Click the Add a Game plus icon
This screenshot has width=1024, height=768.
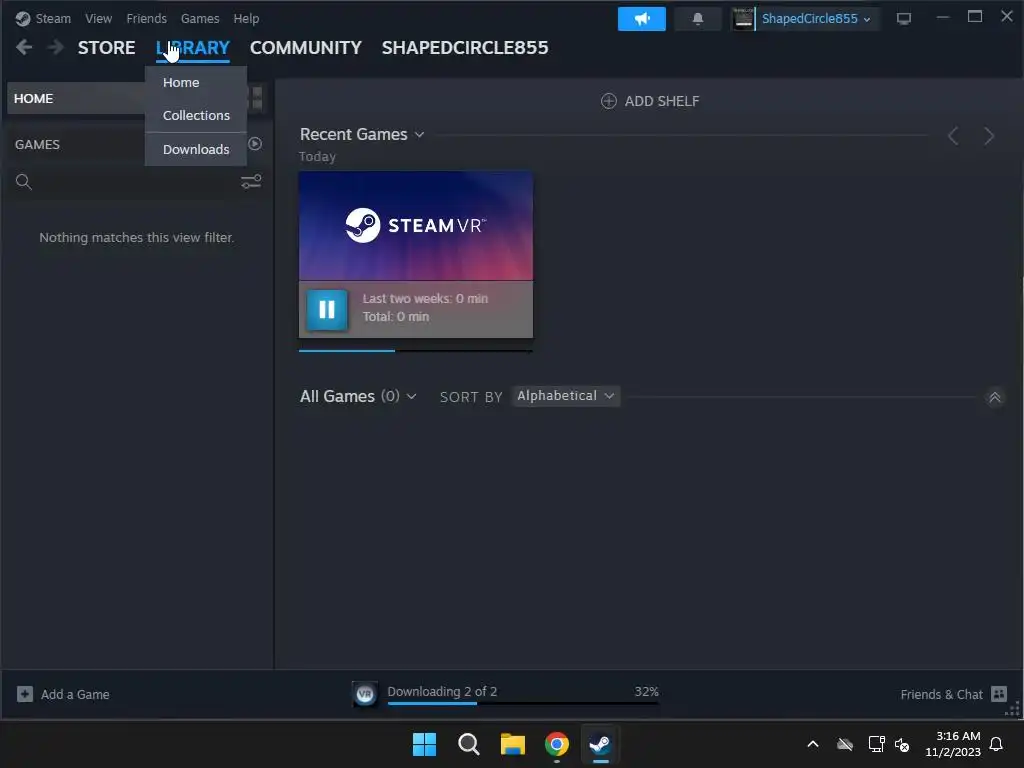[x=25, y=694]
